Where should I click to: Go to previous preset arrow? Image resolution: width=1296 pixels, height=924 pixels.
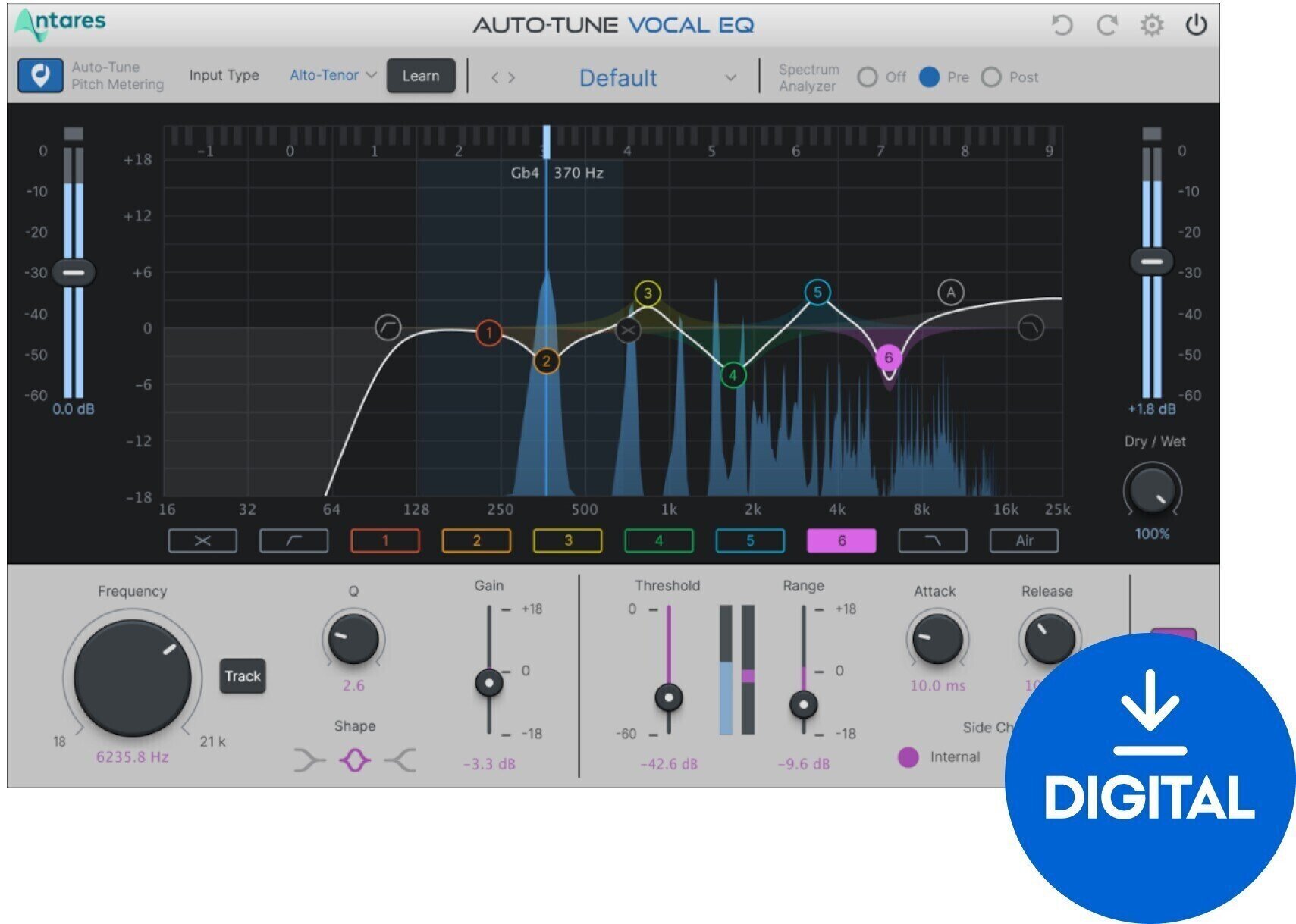[494, 77]
